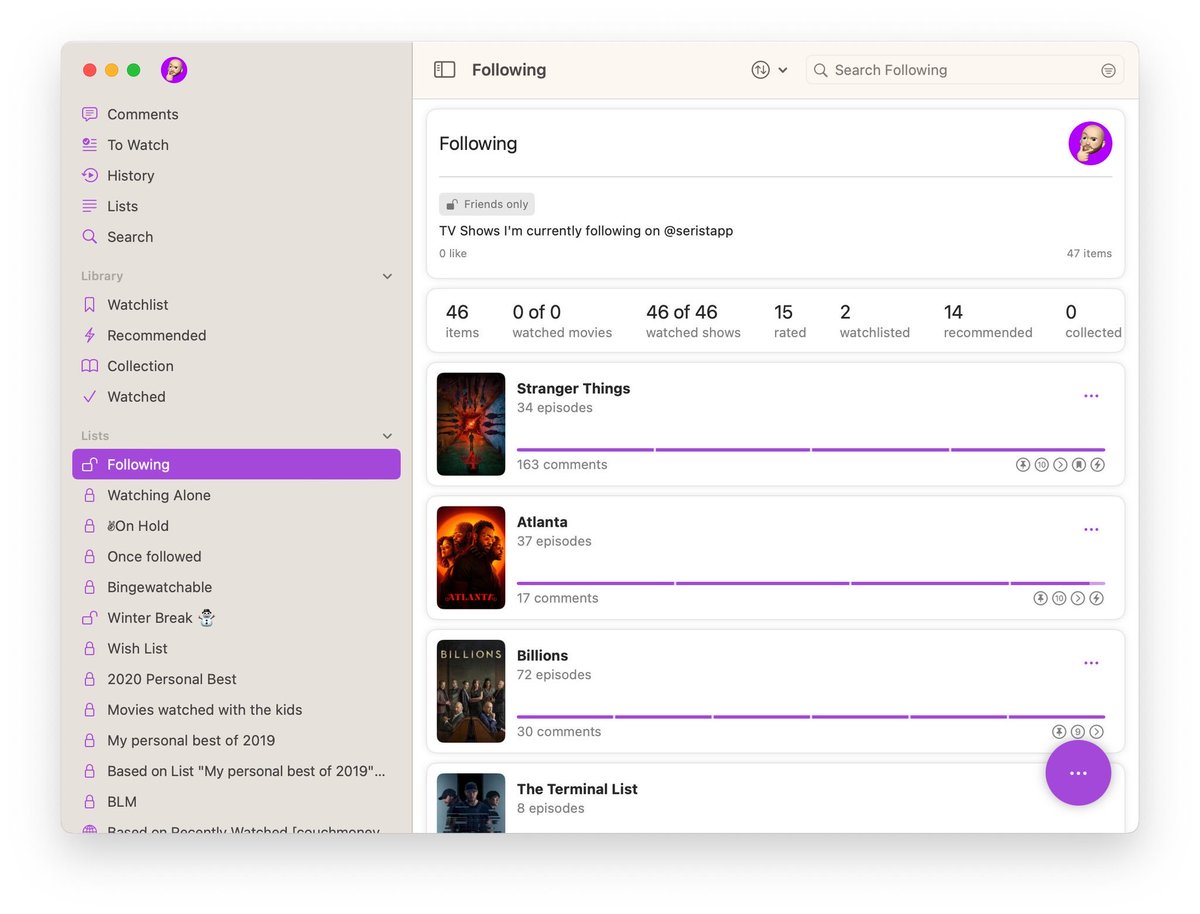Click the circled chevron icon on Stranger Things
The height and width of the screenshot is (914, 1200).
1060,465
